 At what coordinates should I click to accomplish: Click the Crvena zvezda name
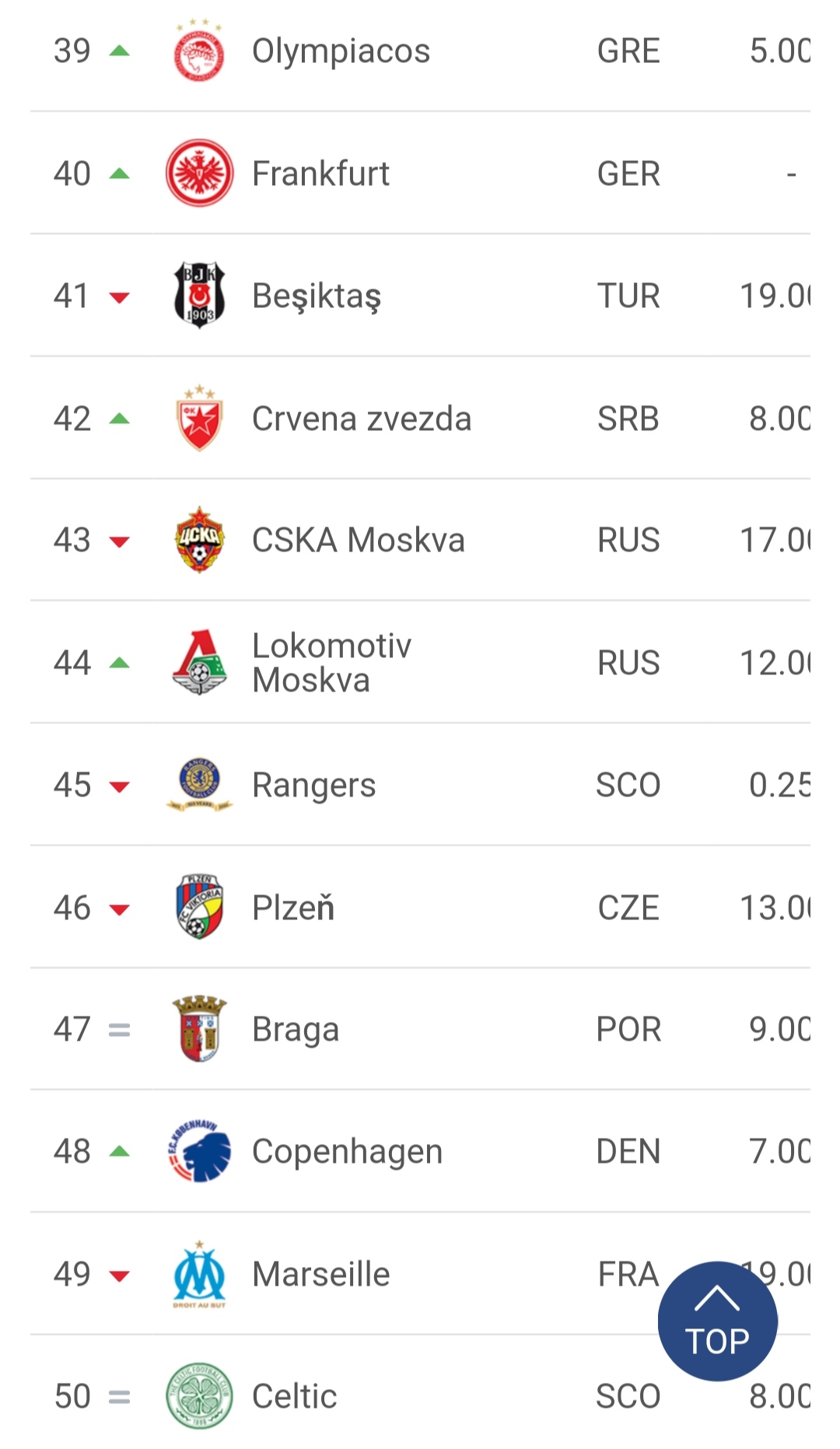tap(362, 418)
